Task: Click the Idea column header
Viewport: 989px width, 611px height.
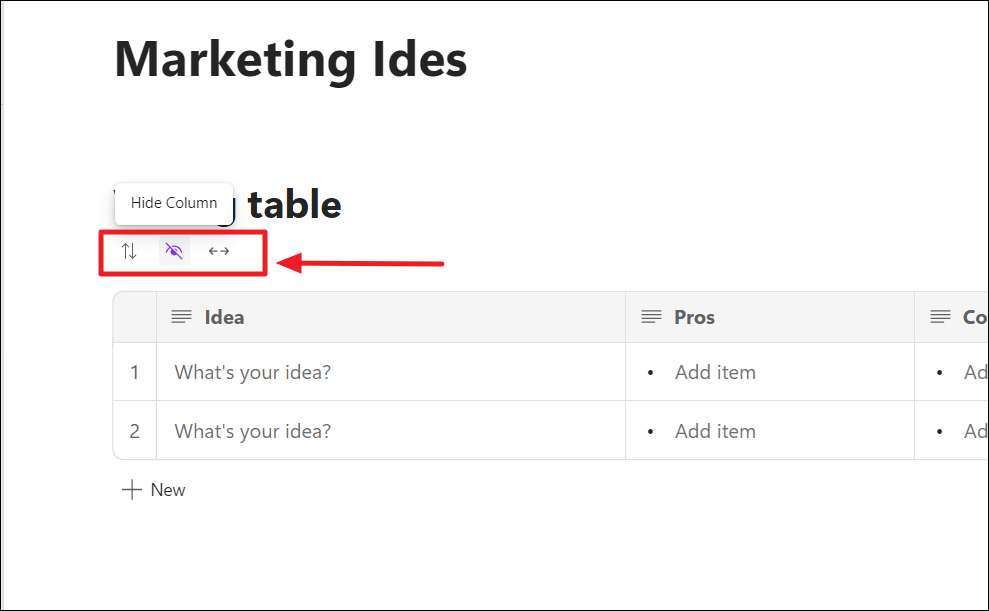Action: [225, 317]
